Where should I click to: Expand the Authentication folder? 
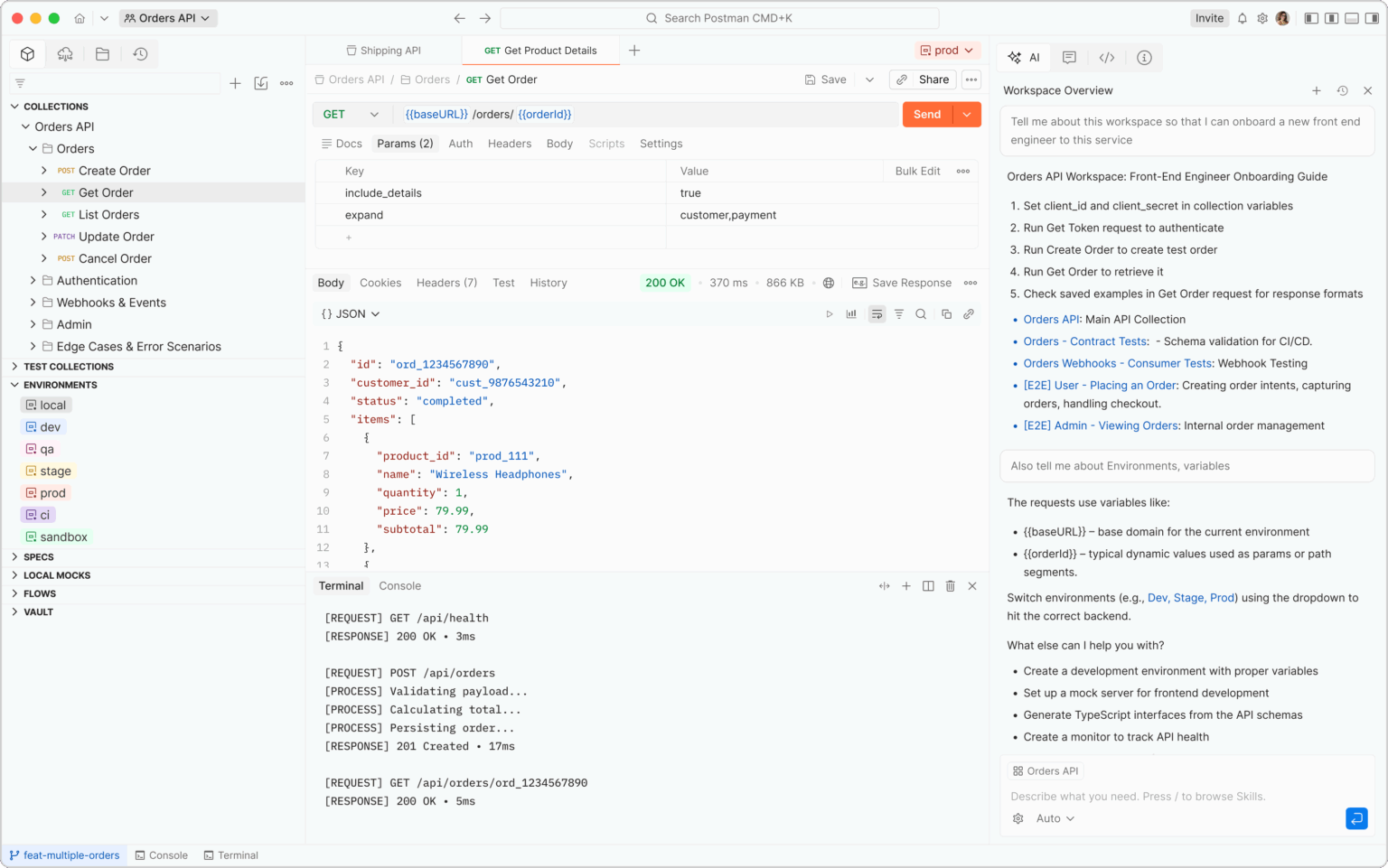tap(33, 281)
